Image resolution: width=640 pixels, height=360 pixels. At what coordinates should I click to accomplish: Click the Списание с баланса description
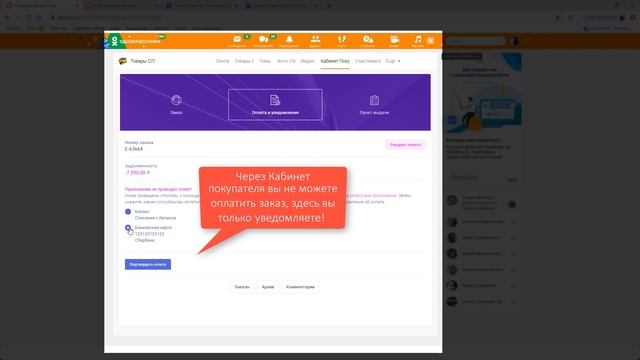coord(156,218)
